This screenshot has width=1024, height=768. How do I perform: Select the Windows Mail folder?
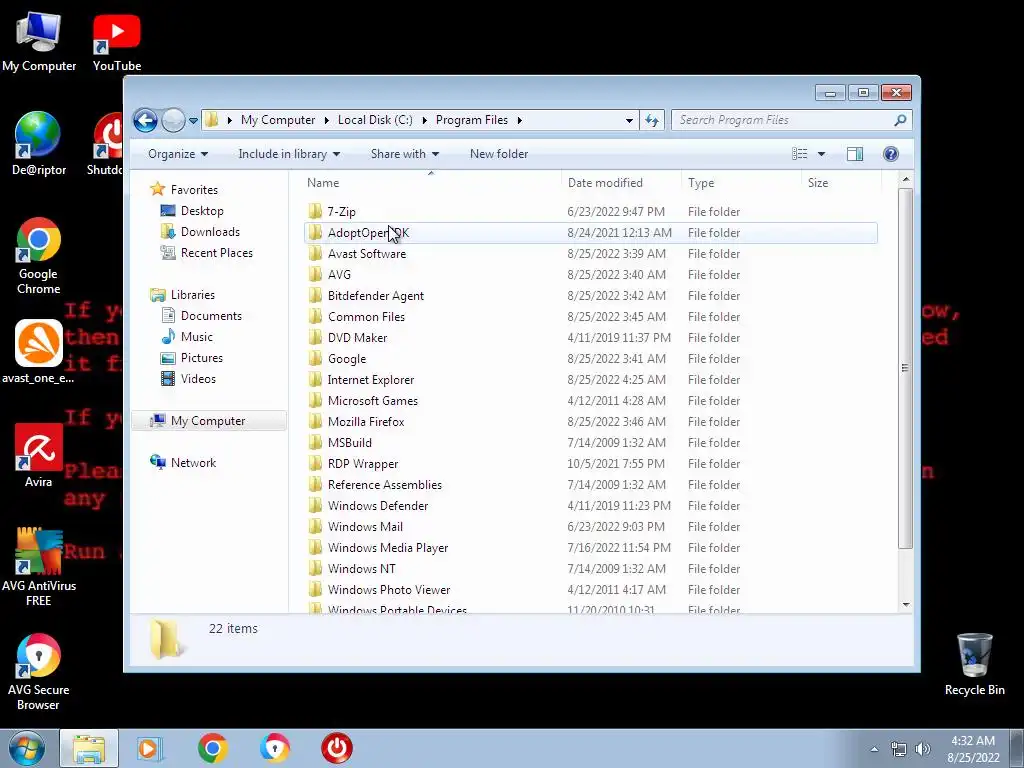[x=365, y=527]
